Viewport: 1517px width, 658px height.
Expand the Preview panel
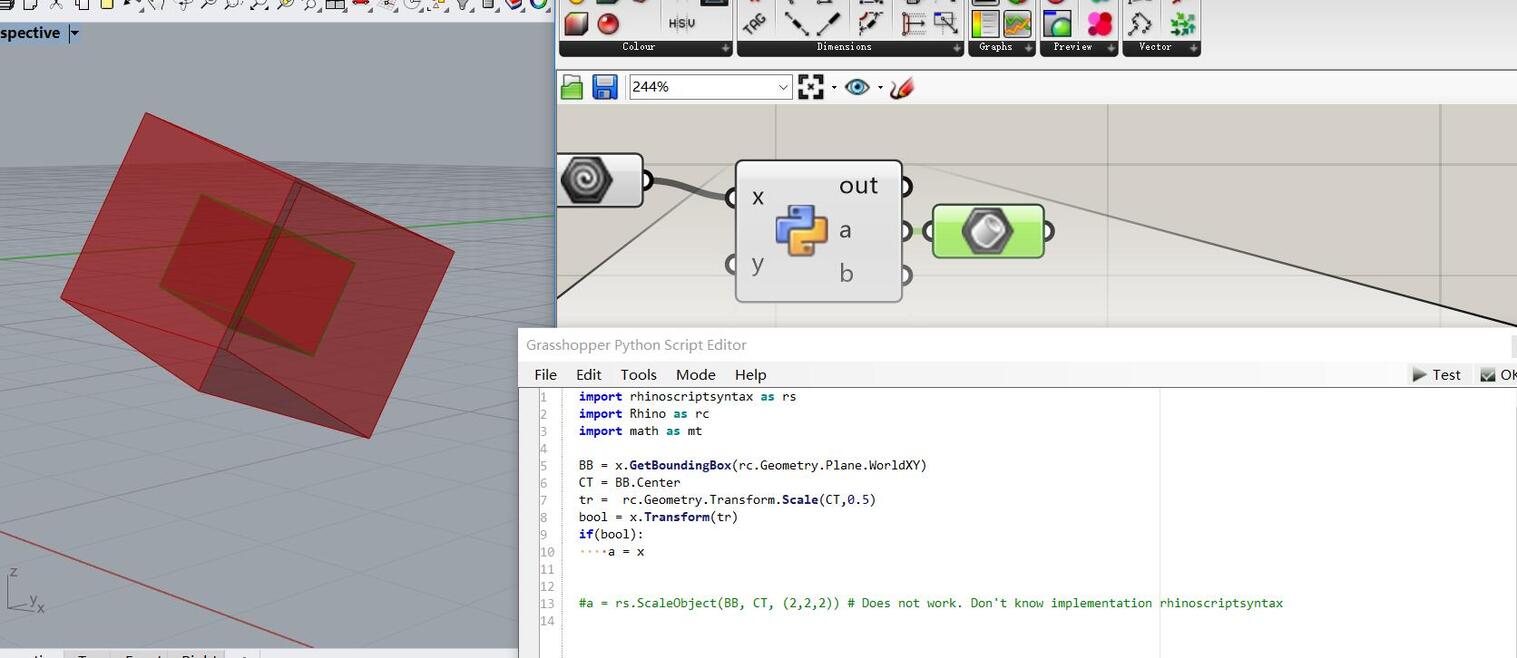pyautogui.click(x=1111, y=48)
